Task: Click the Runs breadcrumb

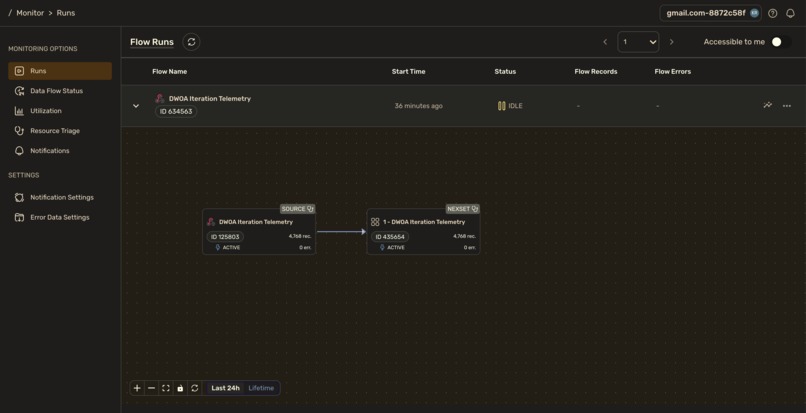Action: pos(66,13)
